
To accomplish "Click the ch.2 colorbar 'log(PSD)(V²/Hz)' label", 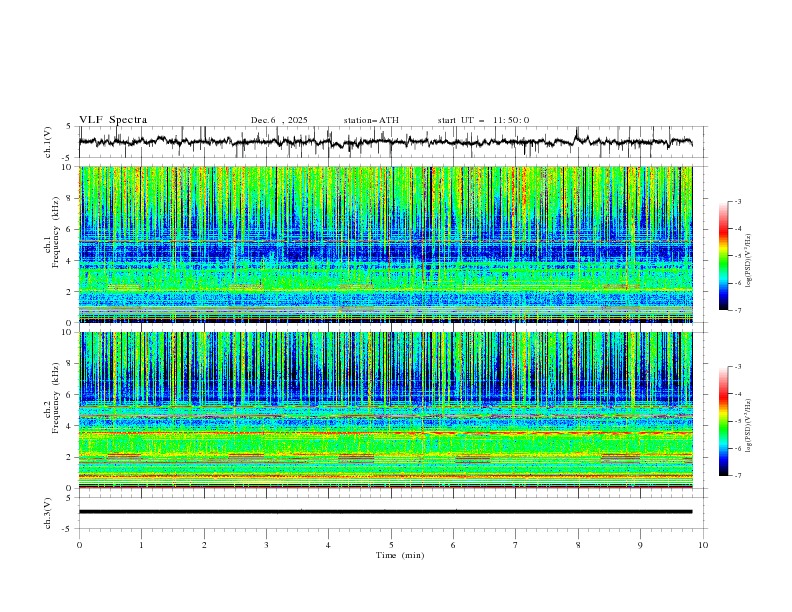I will pos(749,425).
